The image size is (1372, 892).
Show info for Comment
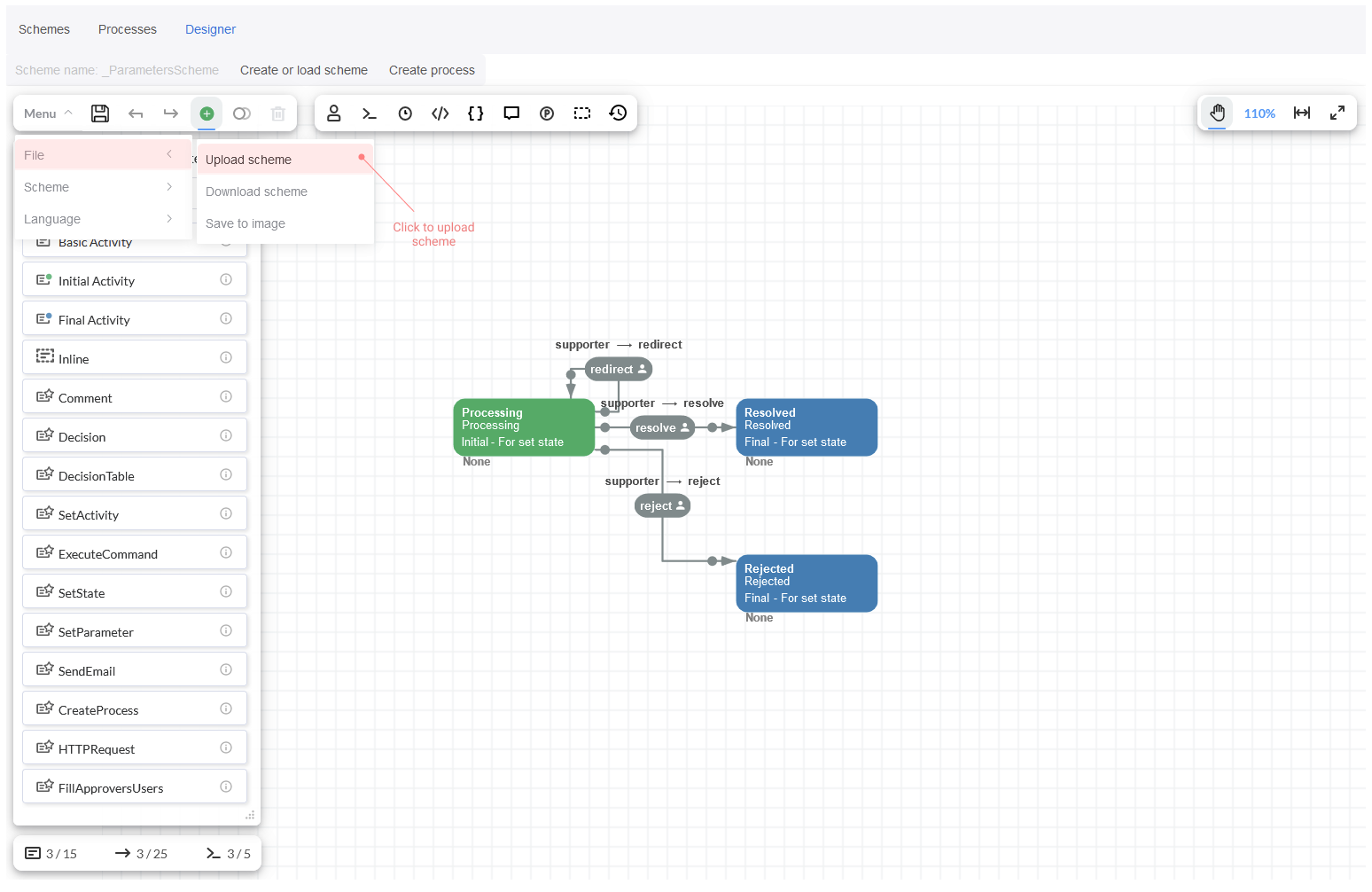tap(226, 396)
